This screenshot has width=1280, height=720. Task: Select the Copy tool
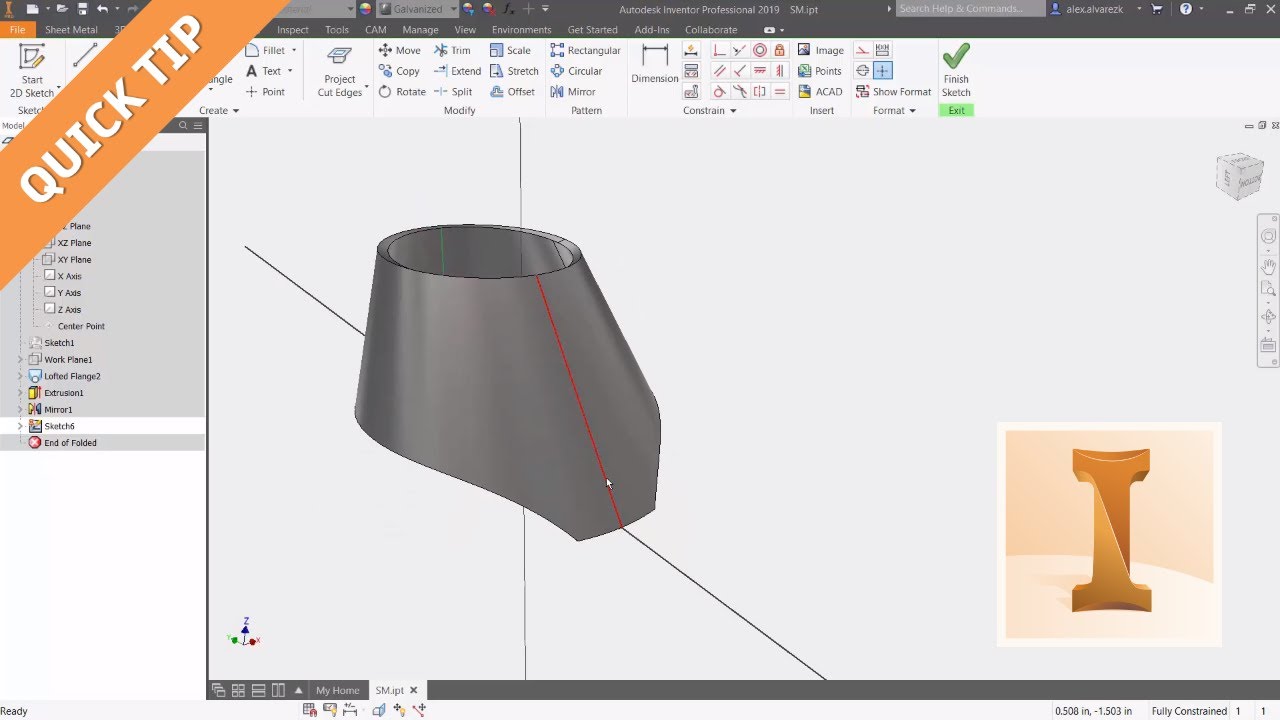point(399,71)
